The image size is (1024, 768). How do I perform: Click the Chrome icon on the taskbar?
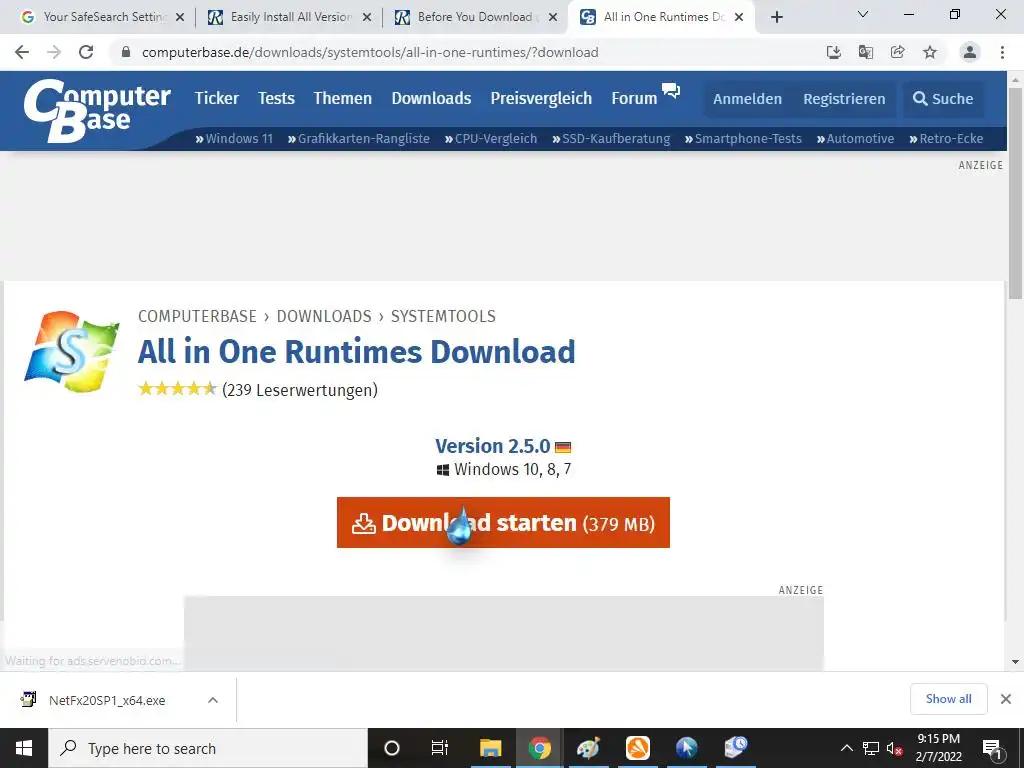[539, 748]
